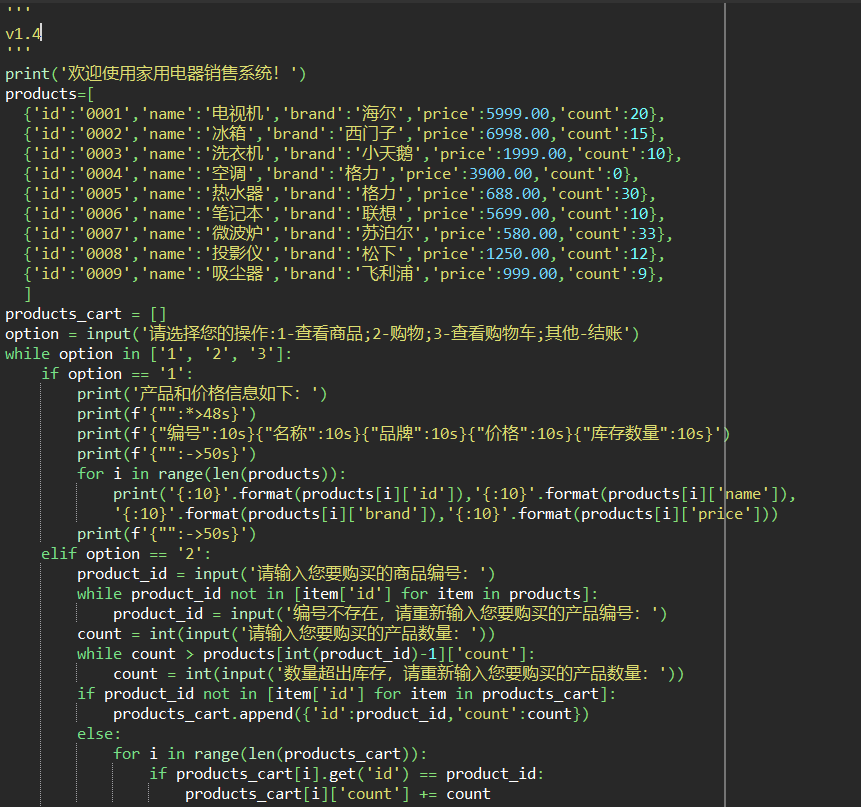Viewport: 861px width, 807px height.
Task: Click the 'for i in range(len(products_cart)):' line
Action: click(x=270, y=754)
